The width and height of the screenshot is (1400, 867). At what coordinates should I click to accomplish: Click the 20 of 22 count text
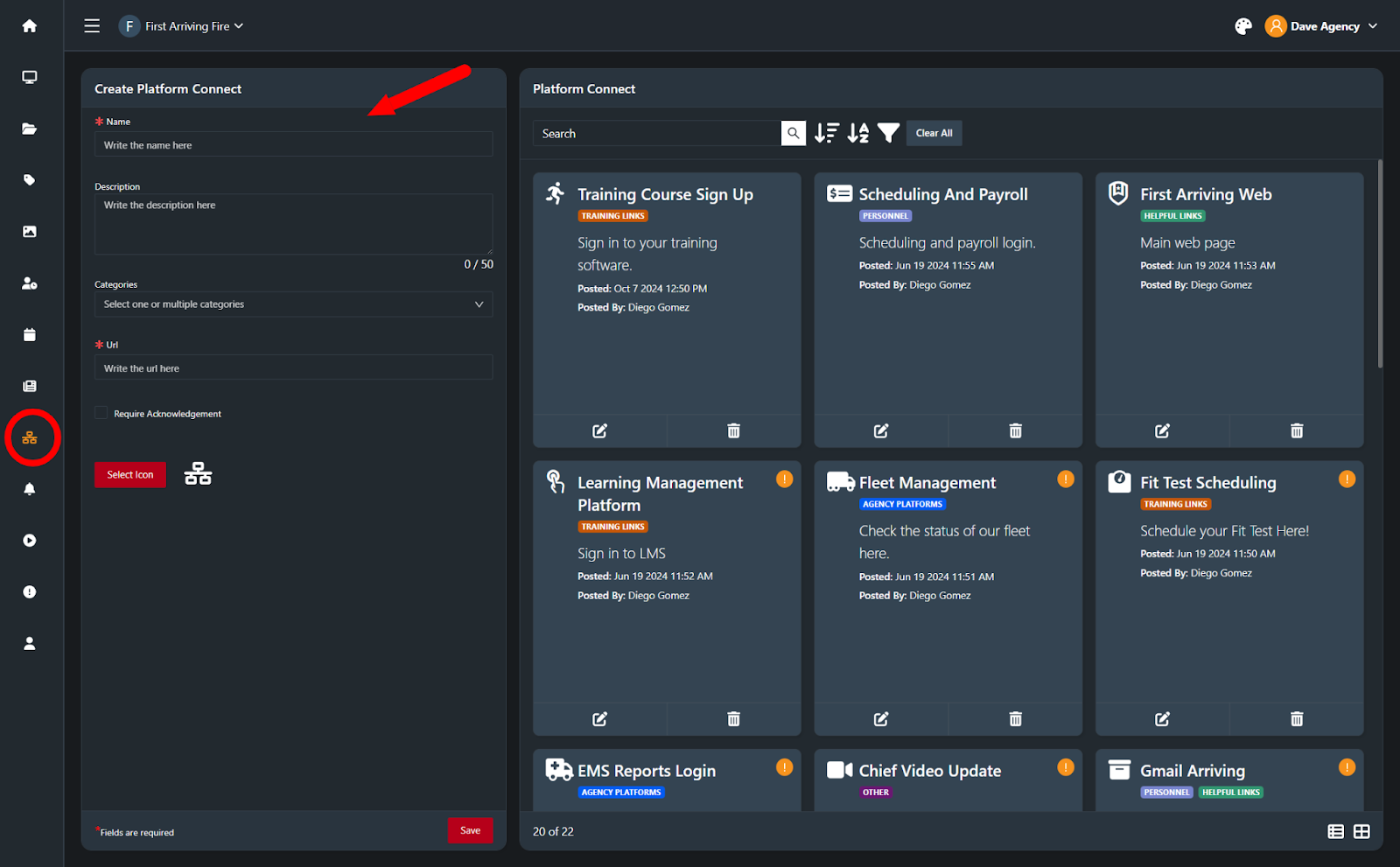point(553,831)
